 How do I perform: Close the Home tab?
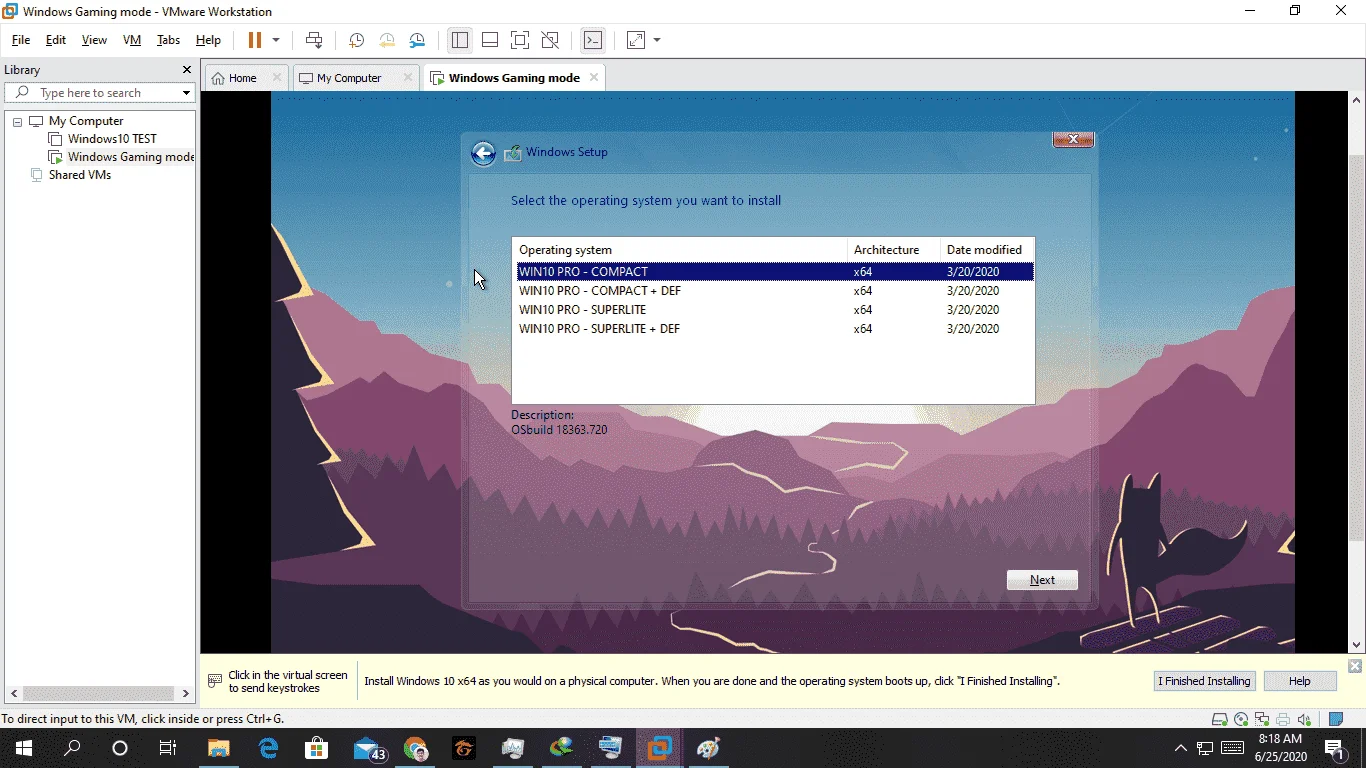coord(277,77)
